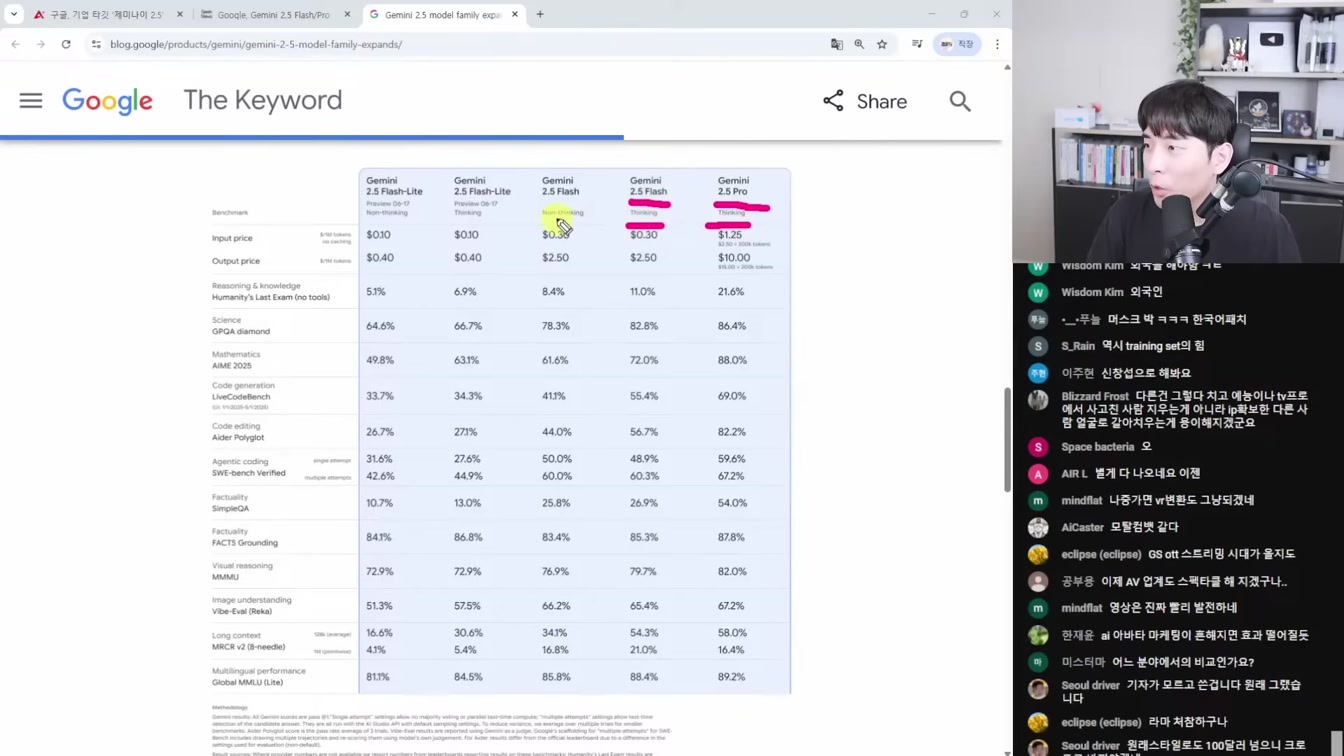Click Wisdom Kim's '외국인' chat message
Screen dimensions: 1344x756
tap(1146, 292)
